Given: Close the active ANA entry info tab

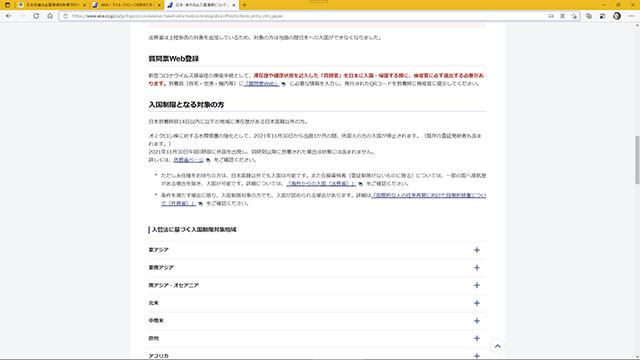Looking at the screenshot, I should (234, 5).
